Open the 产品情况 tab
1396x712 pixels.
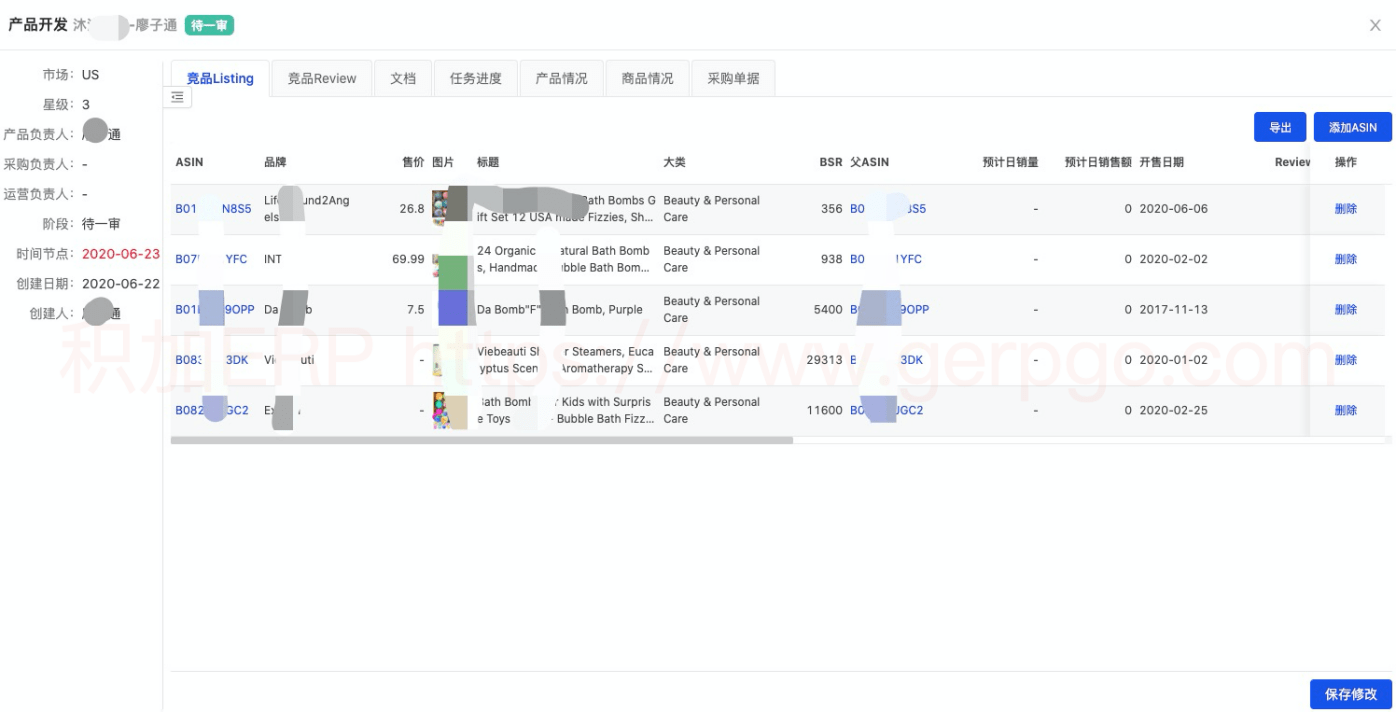click(x=561, y=77)
